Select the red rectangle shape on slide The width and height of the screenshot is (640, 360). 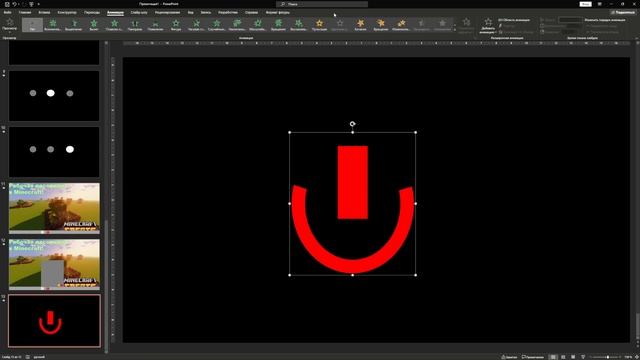point(353,182)
